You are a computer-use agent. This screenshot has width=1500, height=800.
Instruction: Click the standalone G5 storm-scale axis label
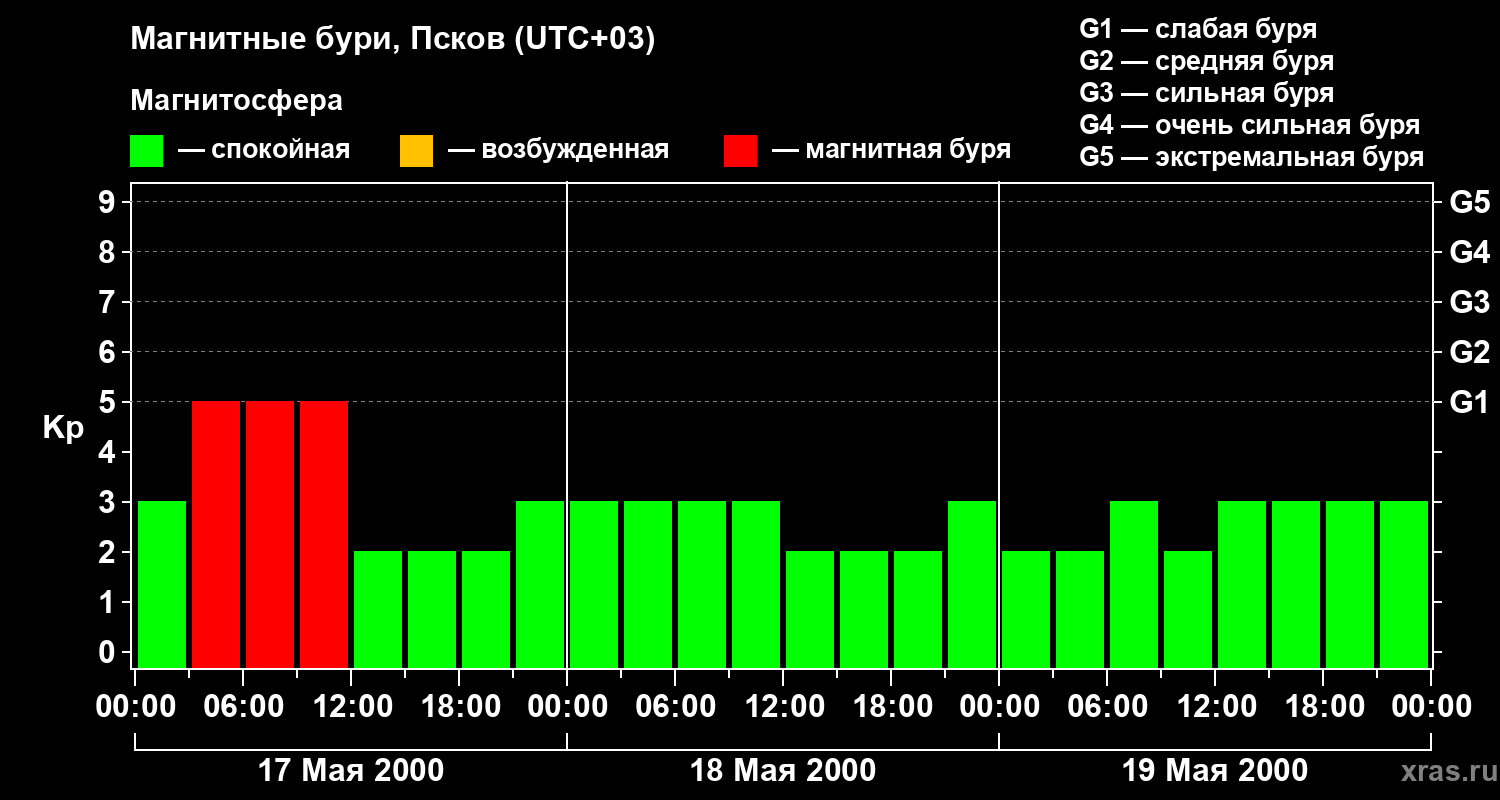click(1469, 203)
